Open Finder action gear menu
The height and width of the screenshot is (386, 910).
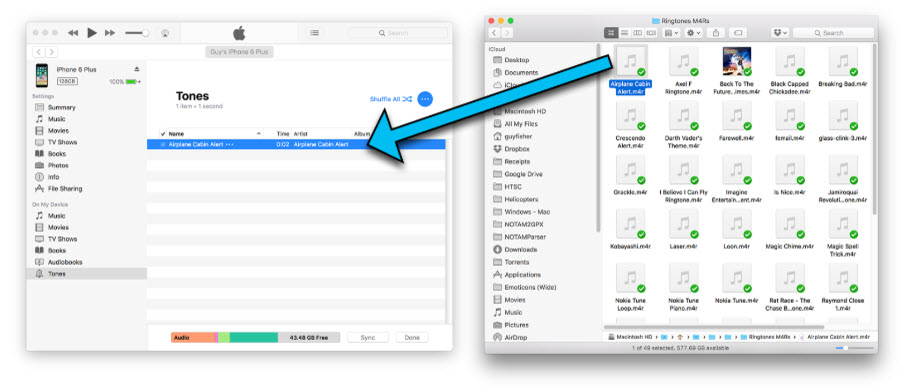[x=694, y=33]
